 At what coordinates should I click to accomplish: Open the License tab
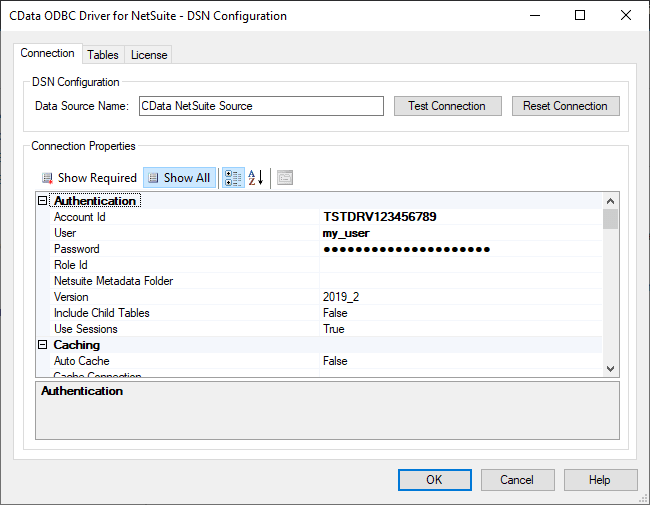pyautogui.click(x=149, y=55)
